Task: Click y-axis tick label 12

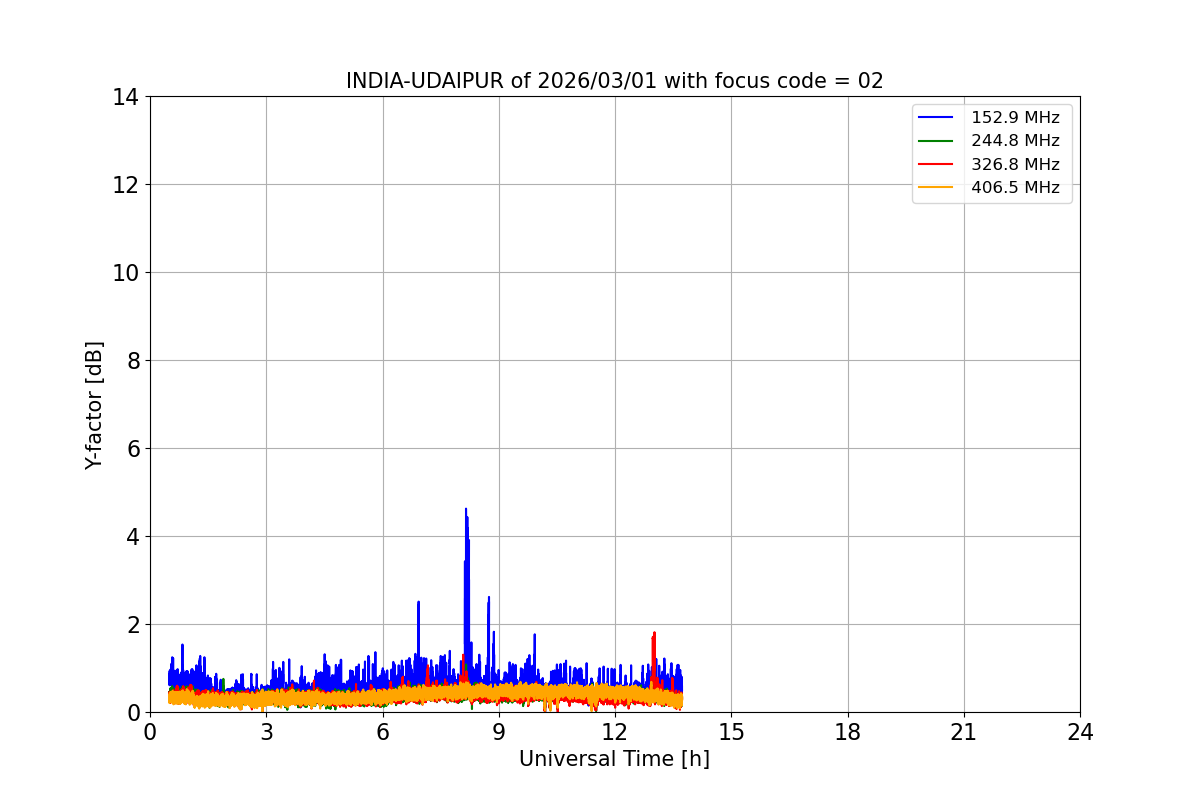Action: (x=126, y=185)
